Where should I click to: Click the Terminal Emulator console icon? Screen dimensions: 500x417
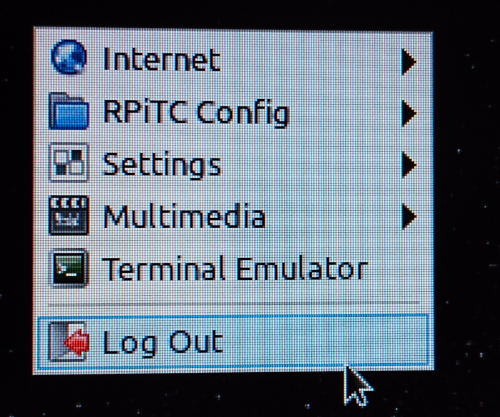coord(69,268)
